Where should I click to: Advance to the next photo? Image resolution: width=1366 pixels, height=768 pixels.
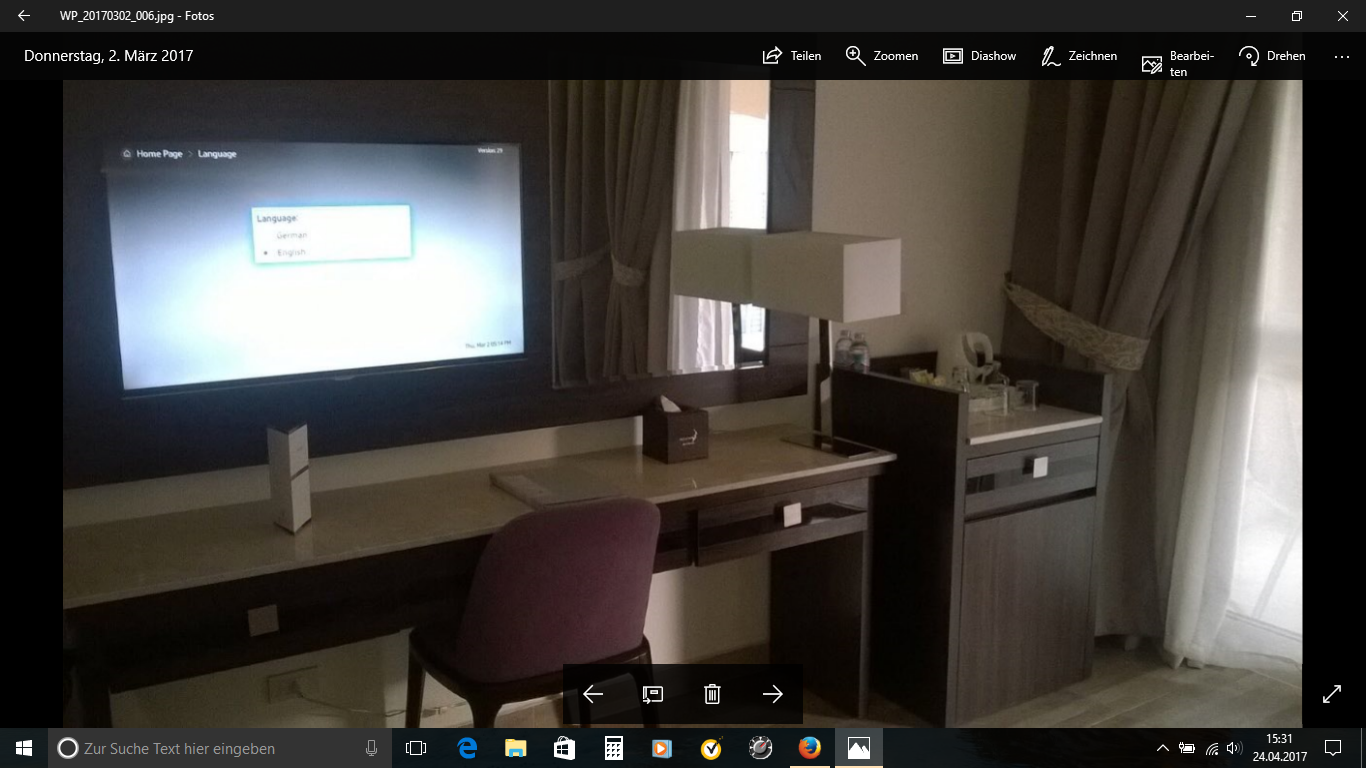tap(772, 694)
